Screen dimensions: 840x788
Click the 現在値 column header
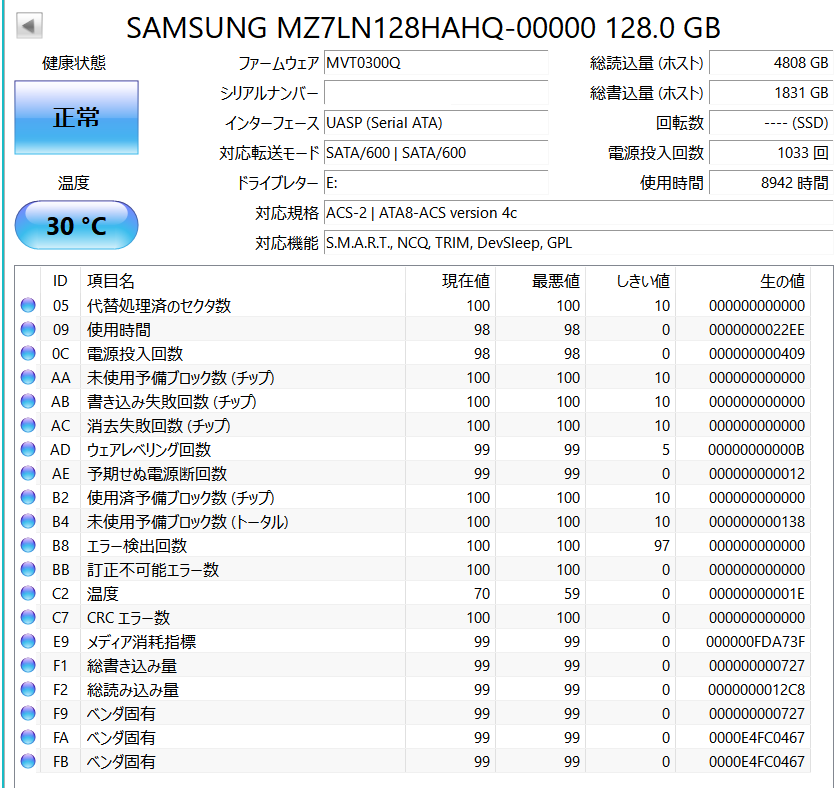(466, 281)
